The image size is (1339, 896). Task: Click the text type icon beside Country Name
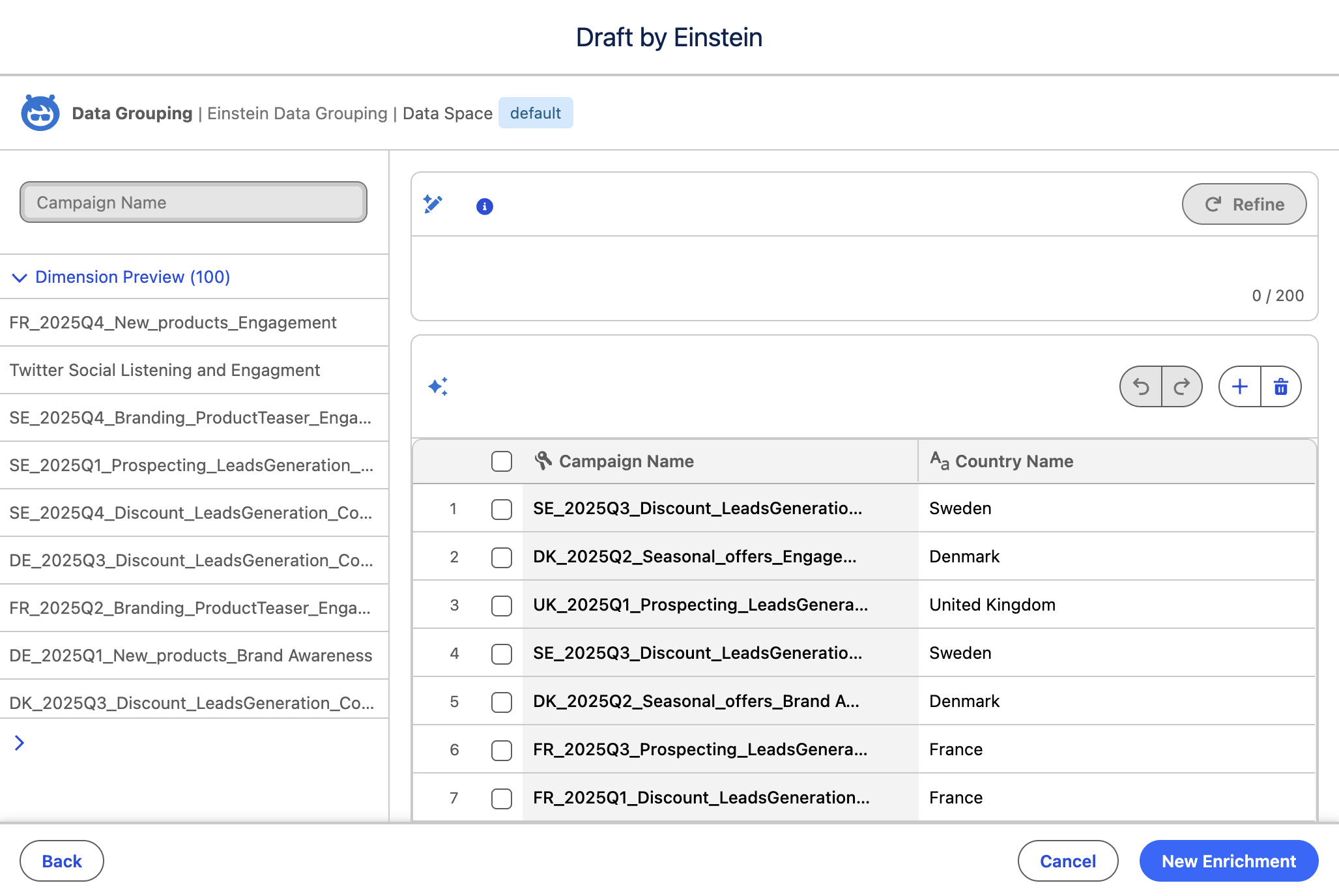pyautogui.click(x=940, y=461)
